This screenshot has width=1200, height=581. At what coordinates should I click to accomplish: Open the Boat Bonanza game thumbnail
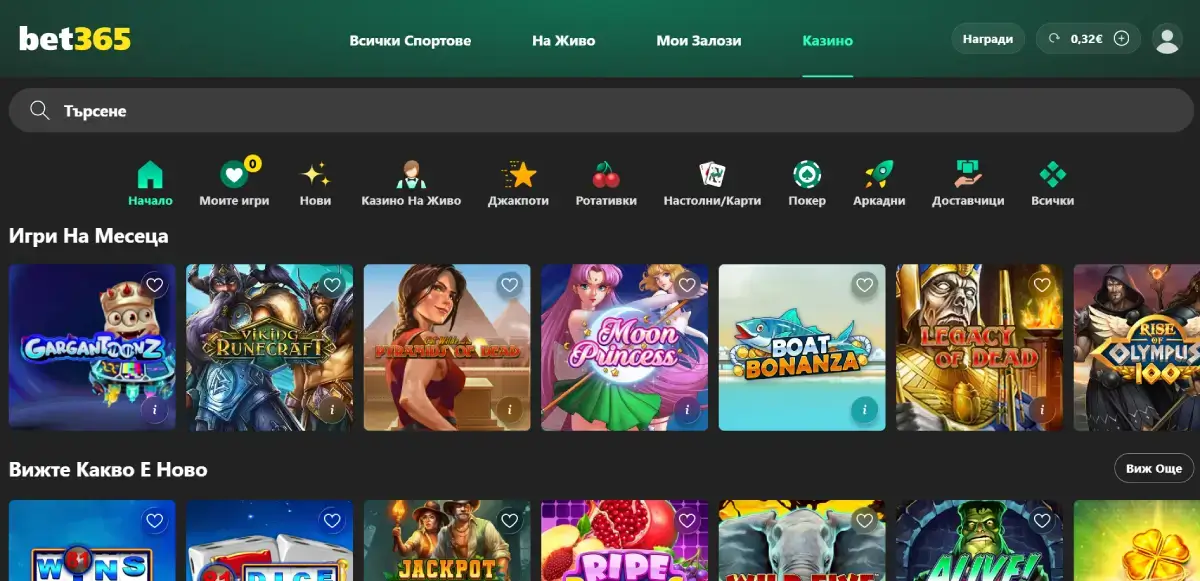802,347
